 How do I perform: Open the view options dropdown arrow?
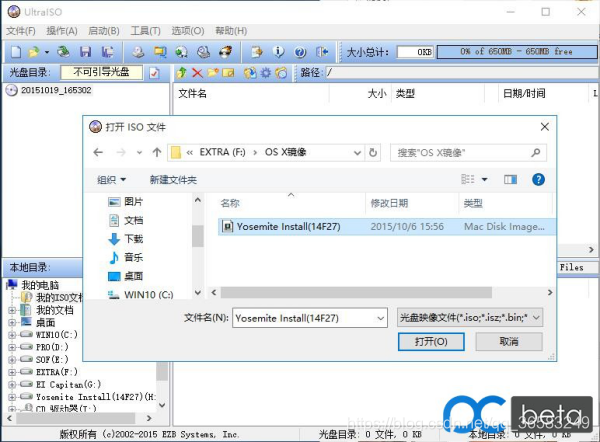pyautogui.click(x=484, y=179)
